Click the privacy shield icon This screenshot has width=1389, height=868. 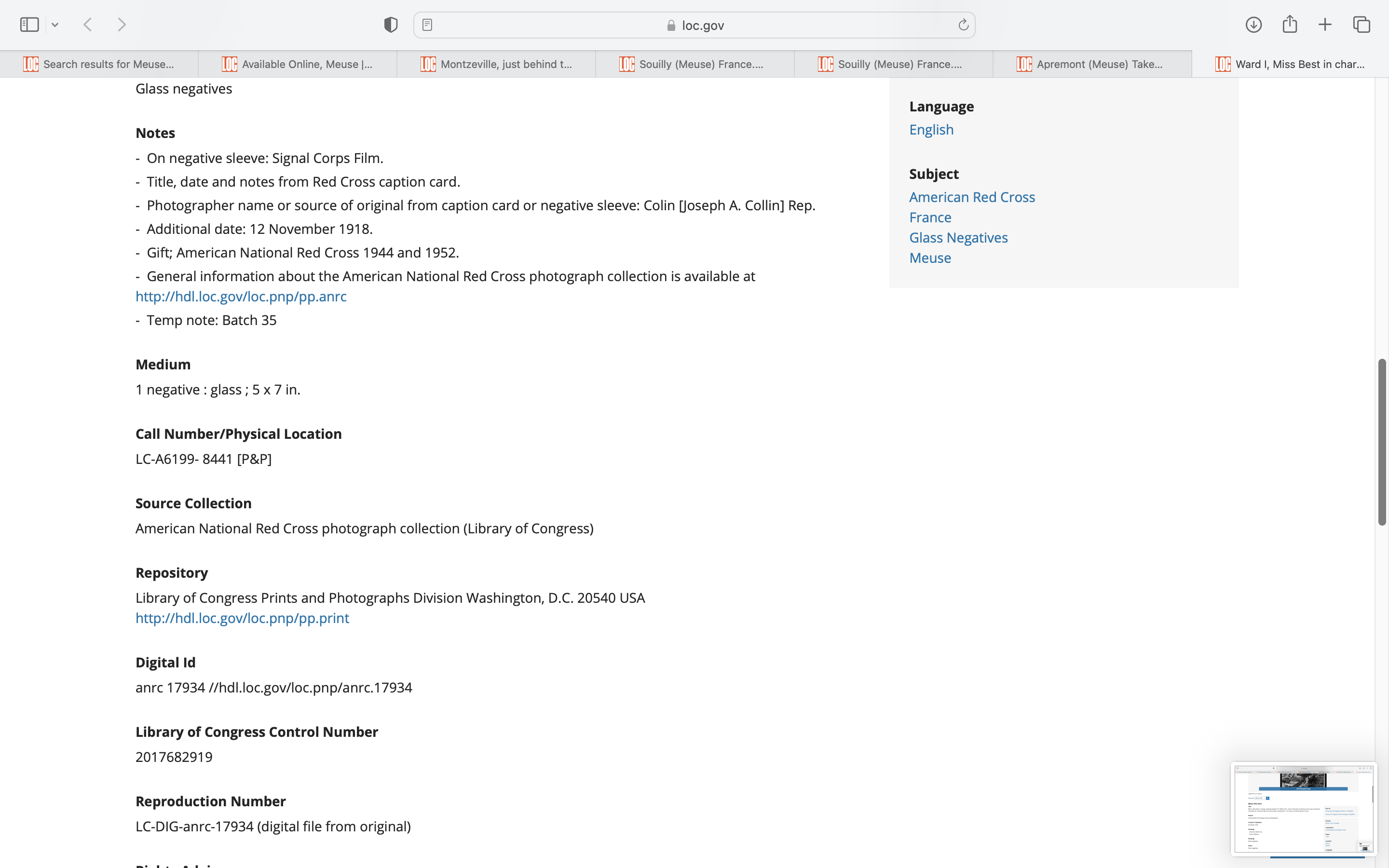pos(391,25)
